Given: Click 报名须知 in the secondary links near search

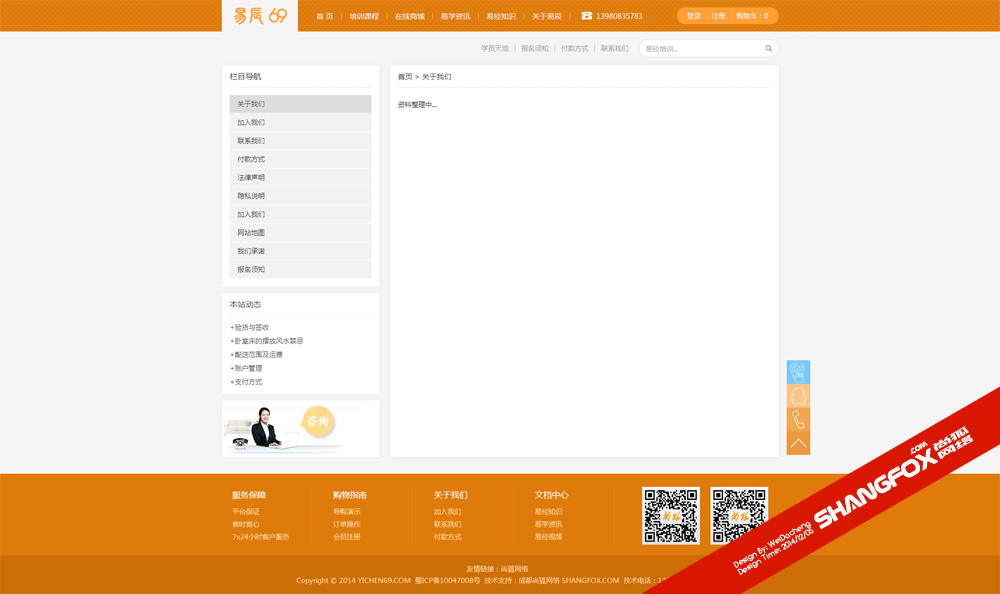Looking at the screenshot, I should (534, 48).
